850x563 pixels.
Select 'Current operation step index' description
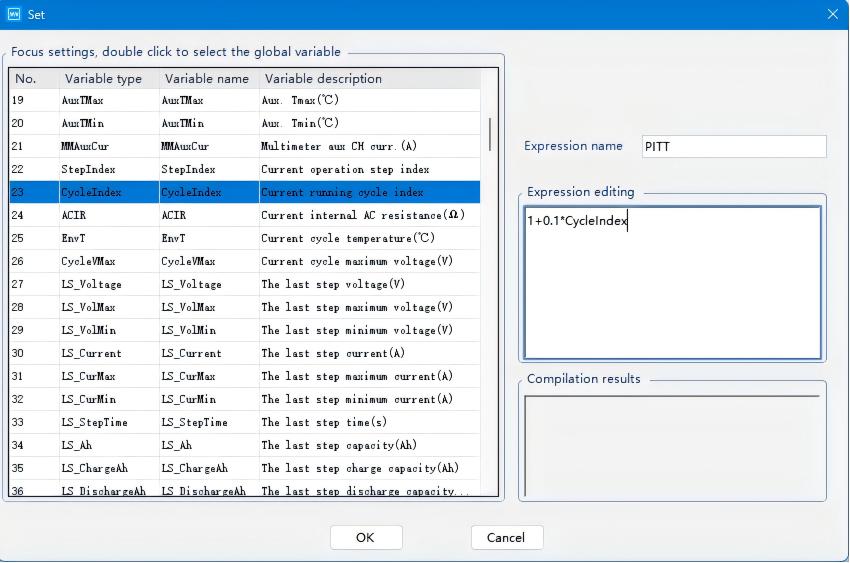point(370,169)
